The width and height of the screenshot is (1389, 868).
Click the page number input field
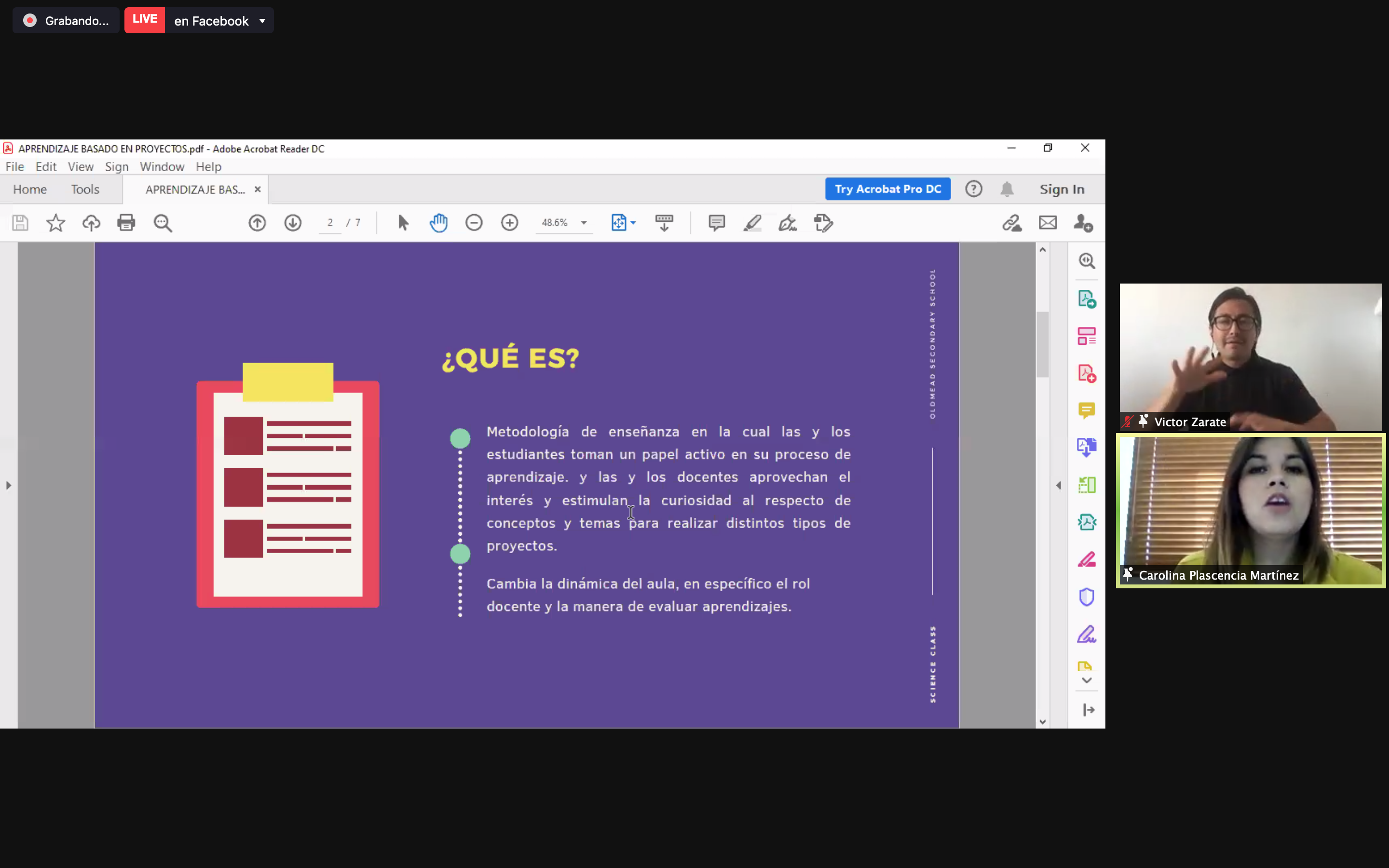pos(330,223)
